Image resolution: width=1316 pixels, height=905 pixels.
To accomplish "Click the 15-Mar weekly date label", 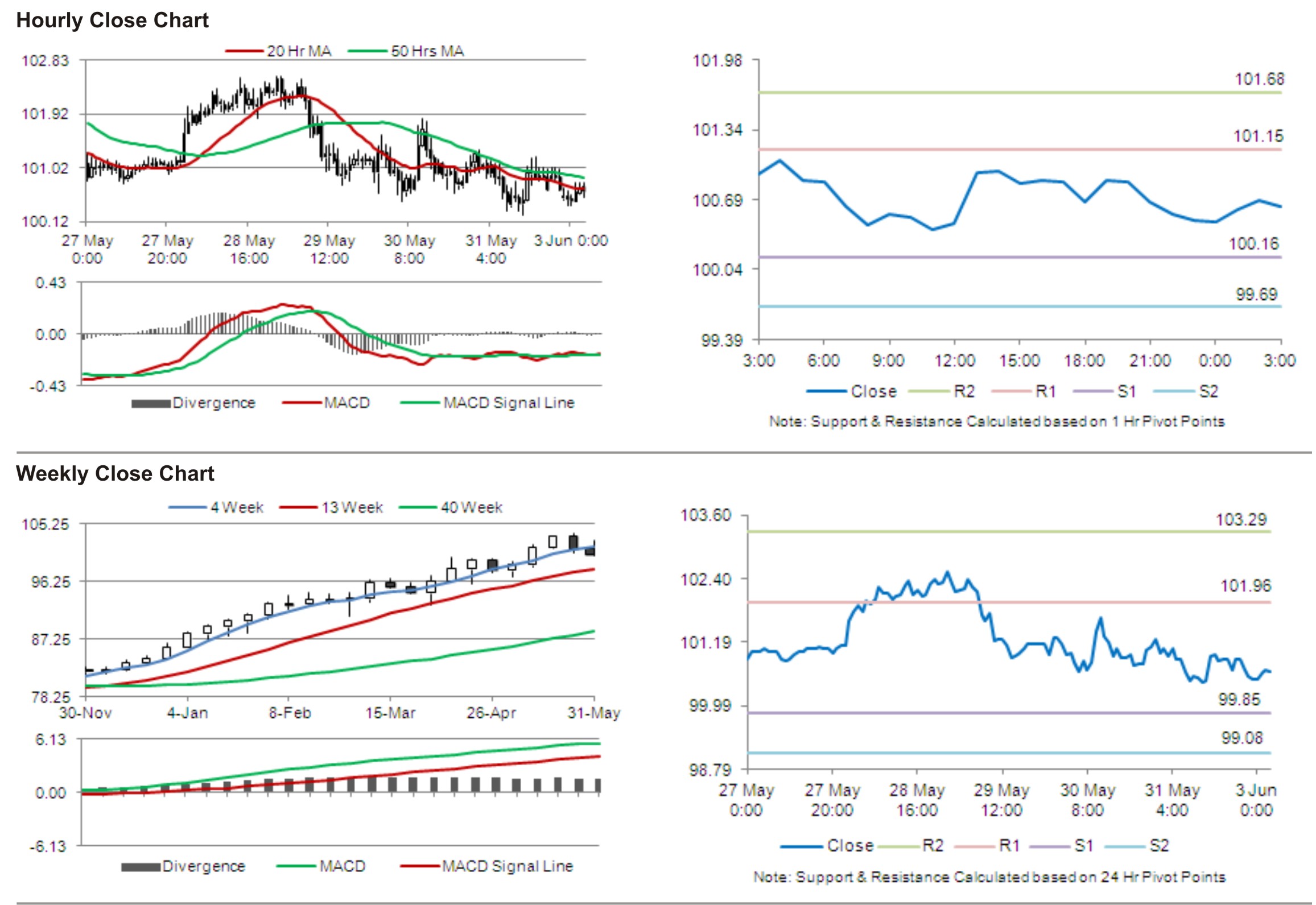I will coord(390,713).
